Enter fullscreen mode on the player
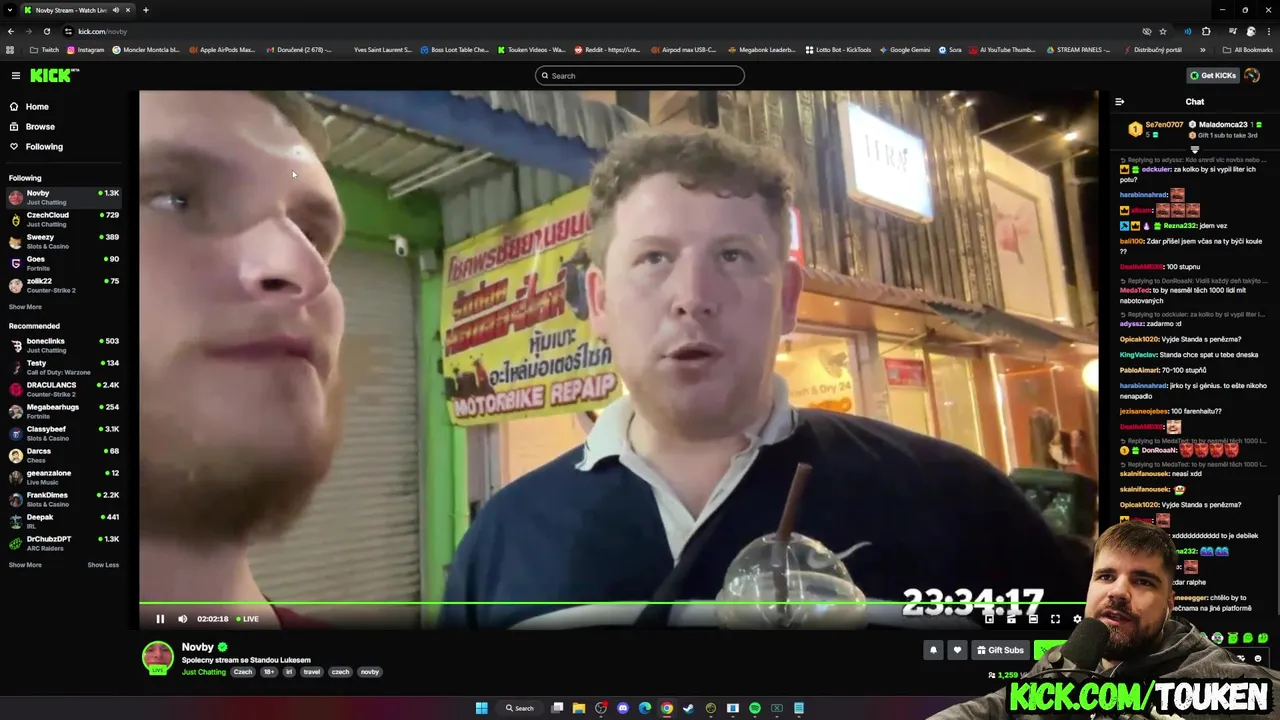Image resolution: width=1280 pixels, height=720 pixels. pos(1055,619)
